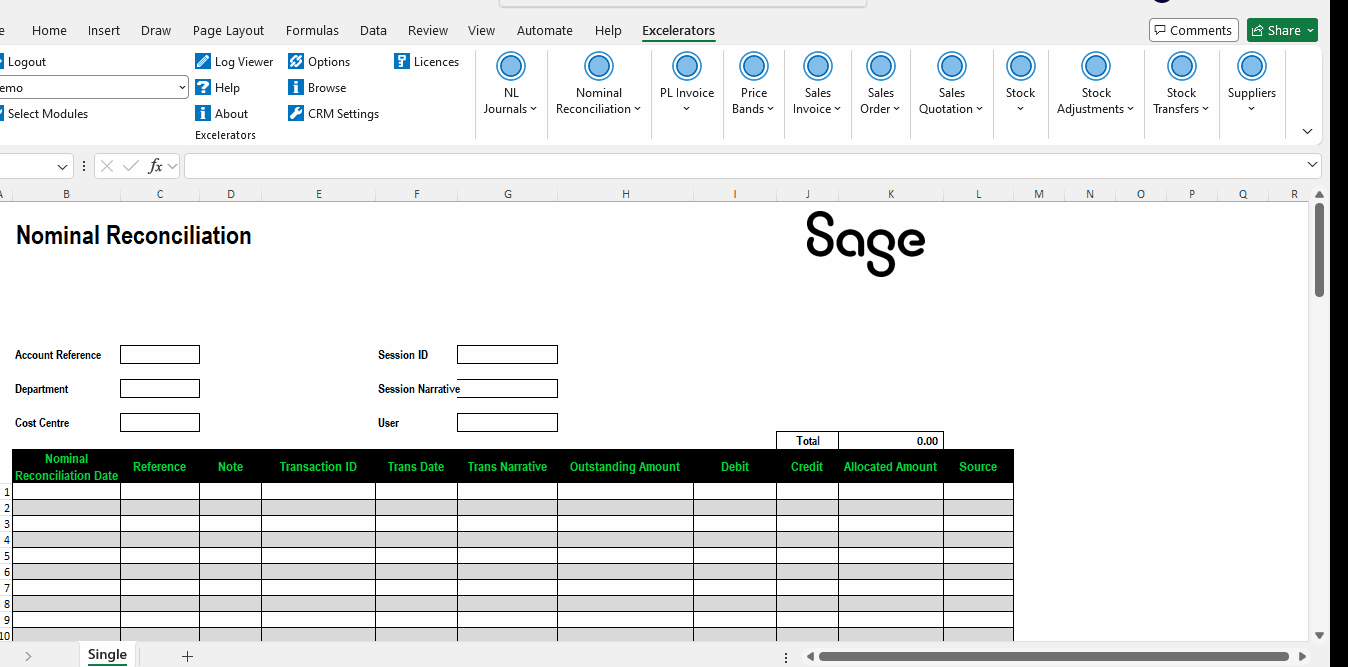Screen dimensions: 1348x667
Task: Expand the Stock Adjustments dropdown arrow
Action: point(1130,109)
